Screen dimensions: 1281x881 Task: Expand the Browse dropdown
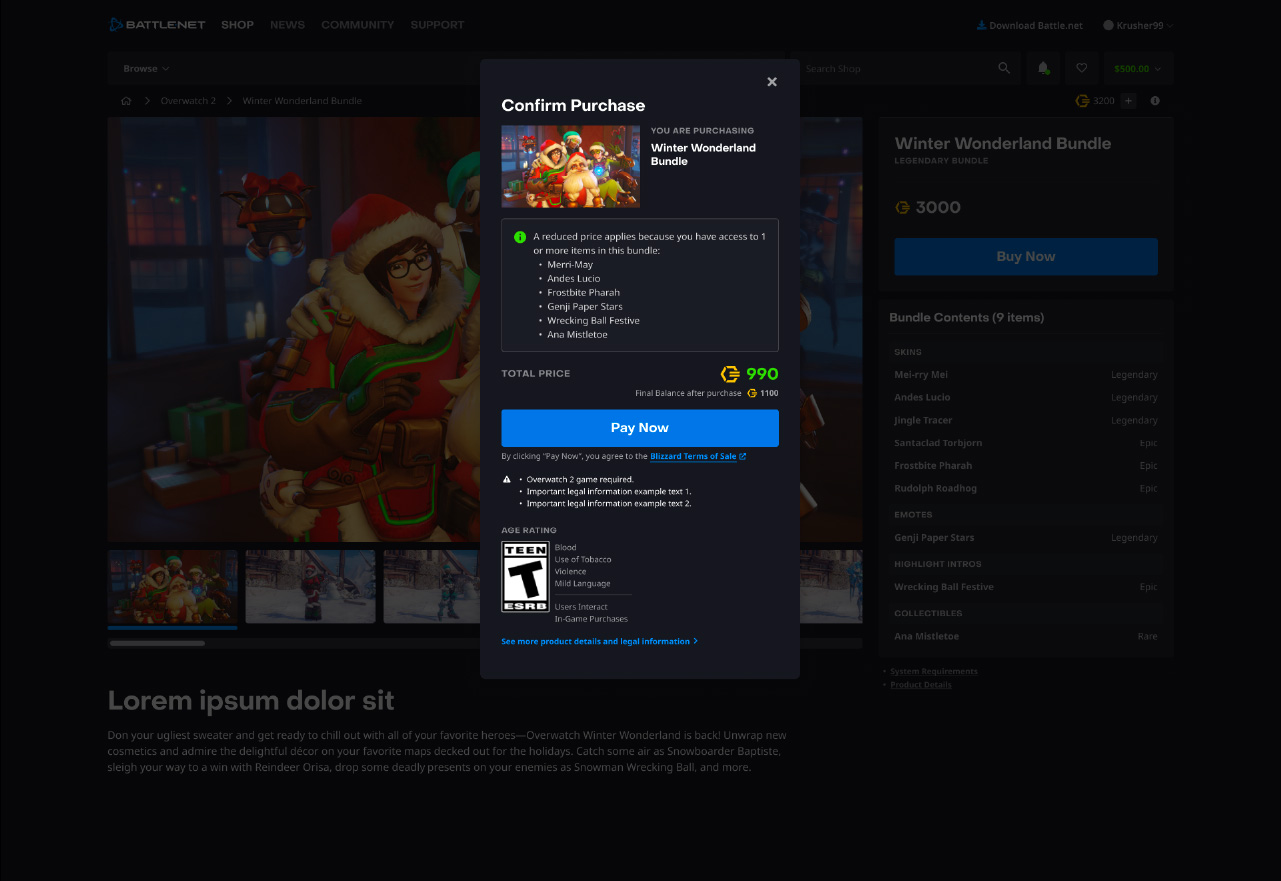click(x=146, y=69)
